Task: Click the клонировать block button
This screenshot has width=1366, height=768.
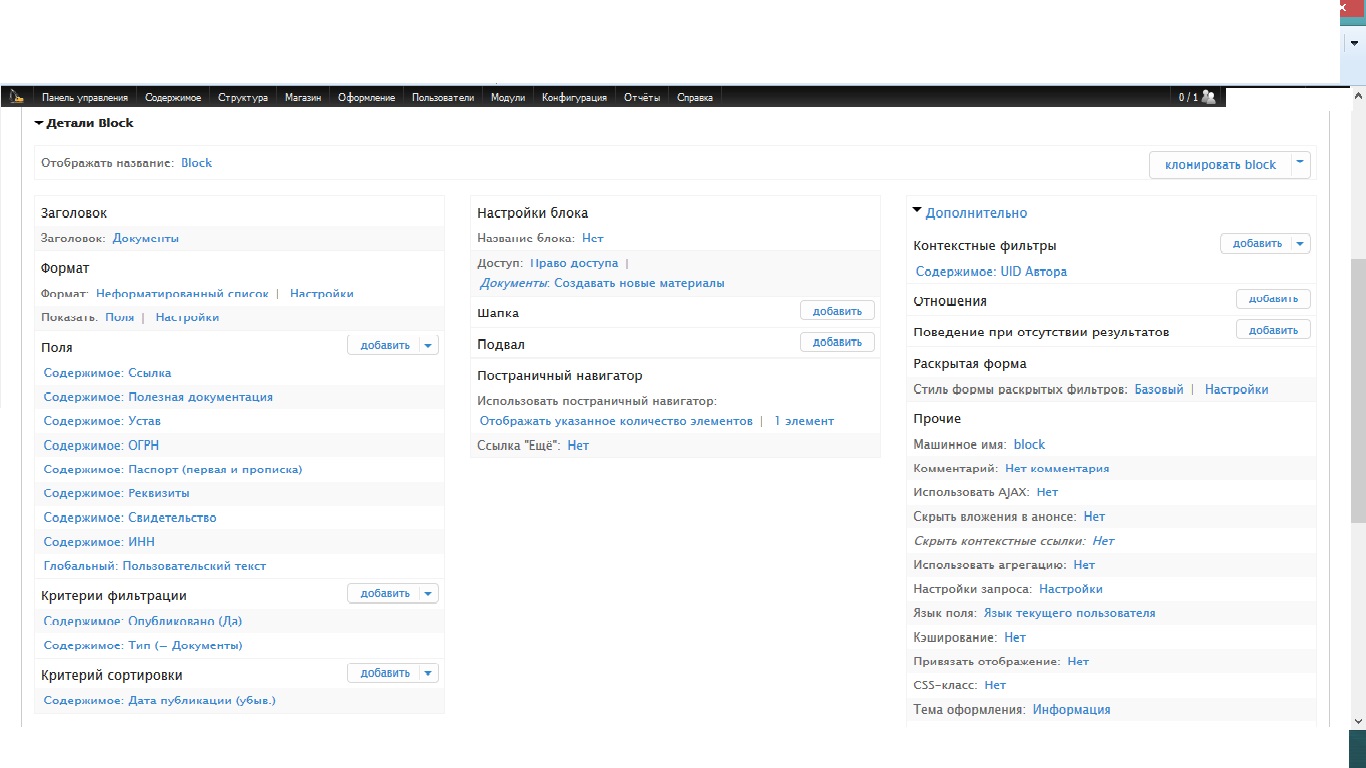Action: tap(1220, 165)
